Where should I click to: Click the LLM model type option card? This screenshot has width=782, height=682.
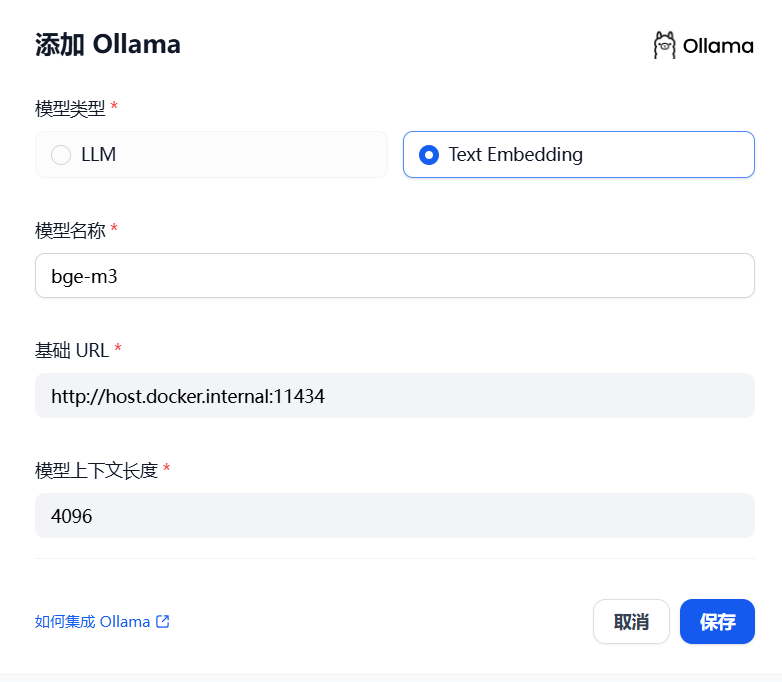point(211,155)
